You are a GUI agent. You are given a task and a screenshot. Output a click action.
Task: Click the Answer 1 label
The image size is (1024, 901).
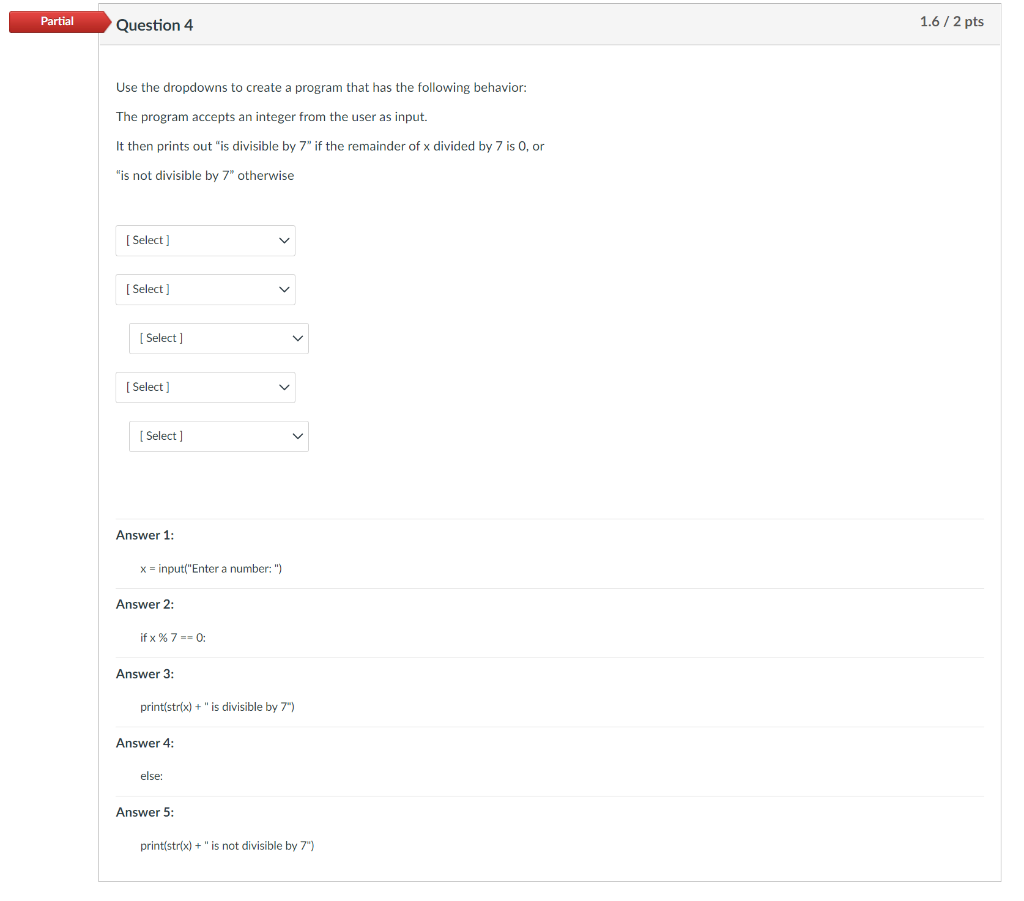[145, 535]
